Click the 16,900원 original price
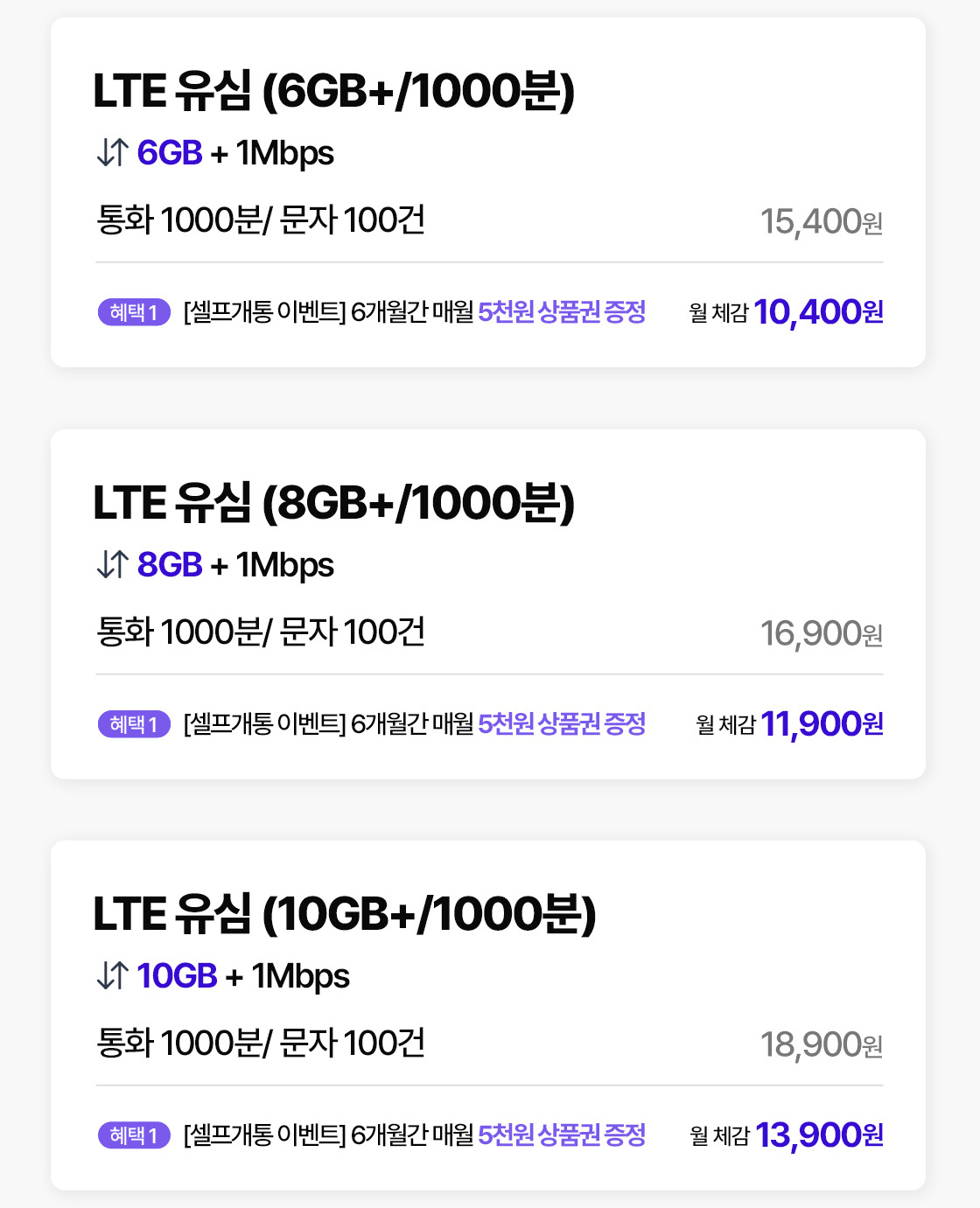Screen dimensions: 980x1208 click(821, 634)
